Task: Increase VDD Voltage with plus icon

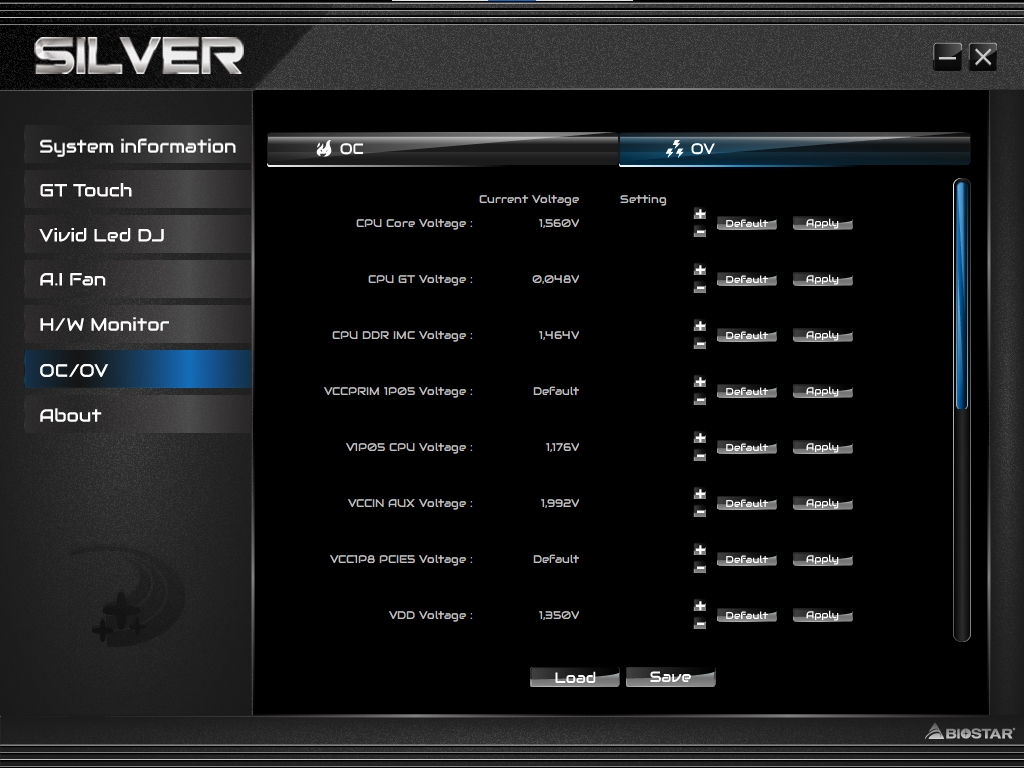Action: click(x=700, y=606)
